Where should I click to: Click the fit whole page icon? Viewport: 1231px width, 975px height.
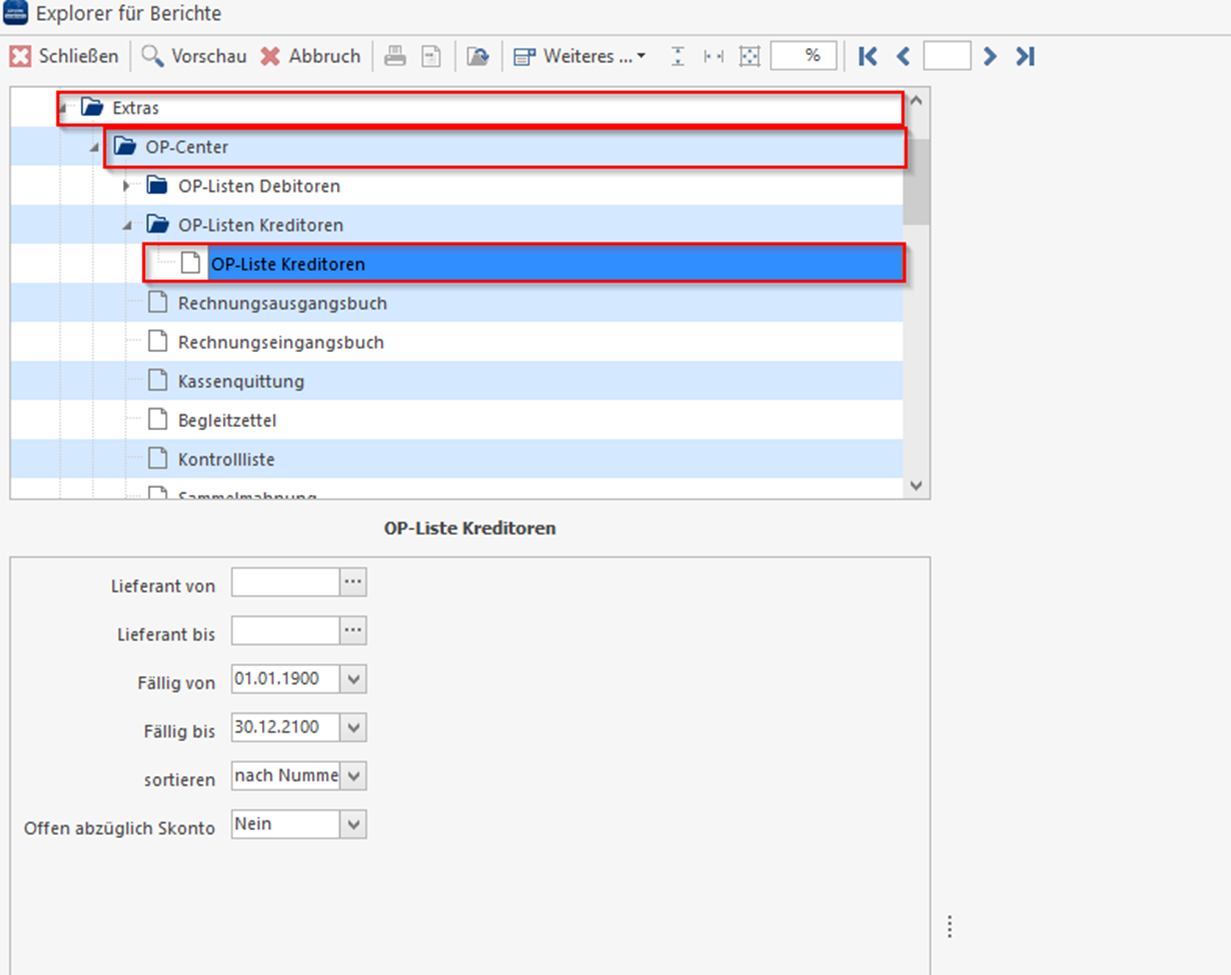pyautogui.click(x=748, y=56)
